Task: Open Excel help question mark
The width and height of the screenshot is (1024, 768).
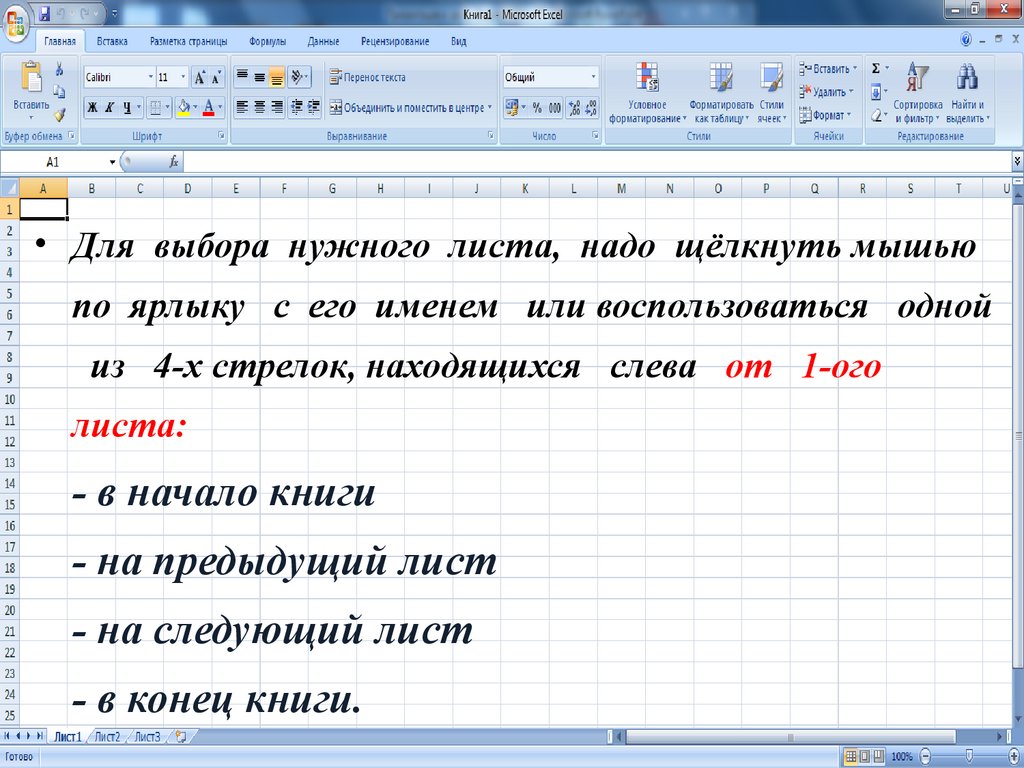Action: (x=966, y=40)
